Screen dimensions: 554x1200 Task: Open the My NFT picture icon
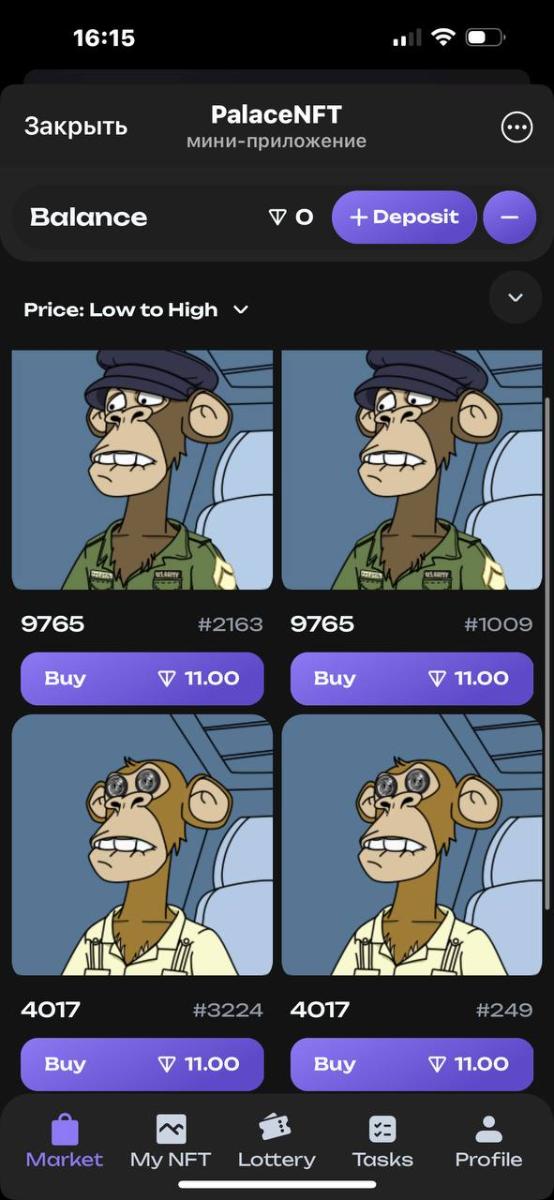171,1129
